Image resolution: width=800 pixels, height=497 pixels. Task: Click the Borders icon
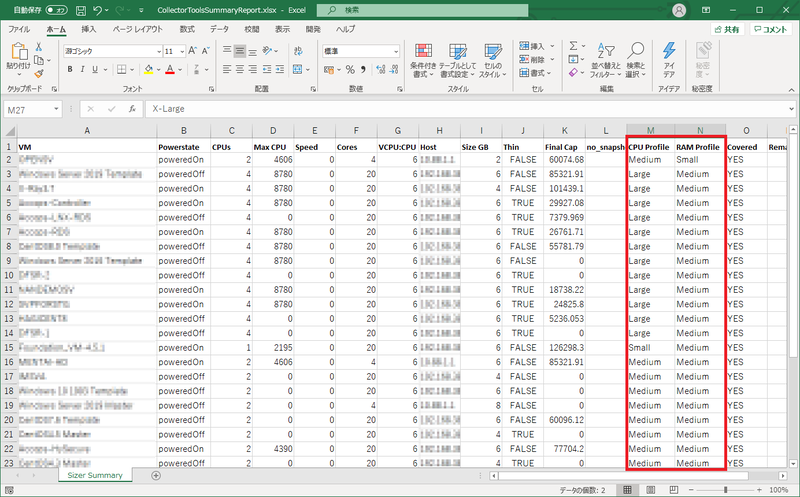121,69
